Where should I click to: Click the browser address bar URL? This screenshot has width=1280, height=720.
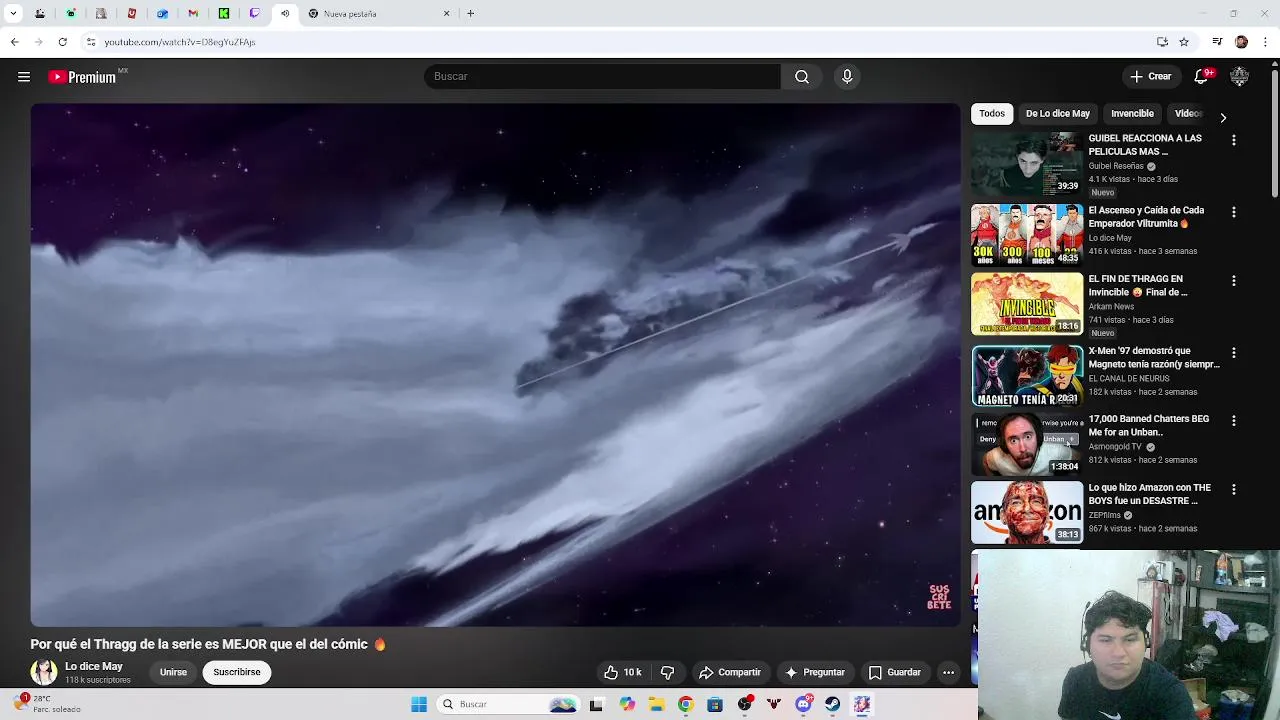point(180,42)
